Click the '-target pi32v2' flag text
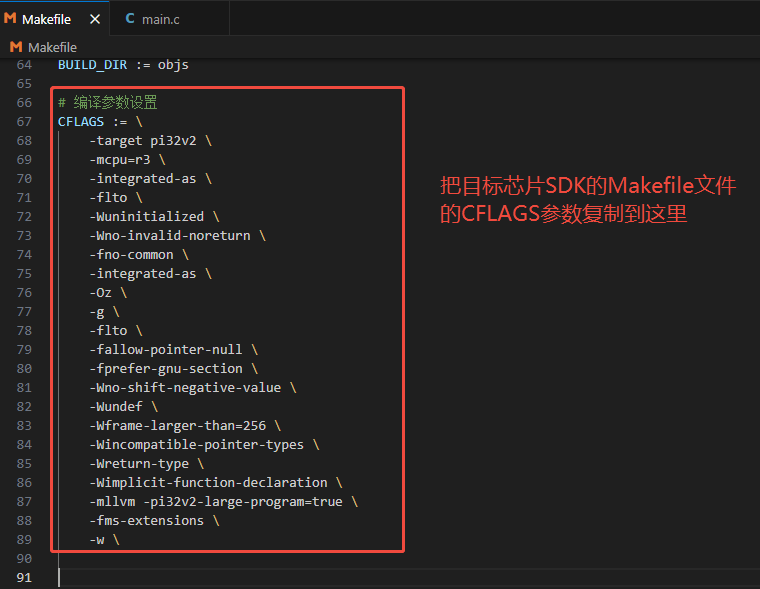This screenshot has height=589, width=760. coord(143,141)
